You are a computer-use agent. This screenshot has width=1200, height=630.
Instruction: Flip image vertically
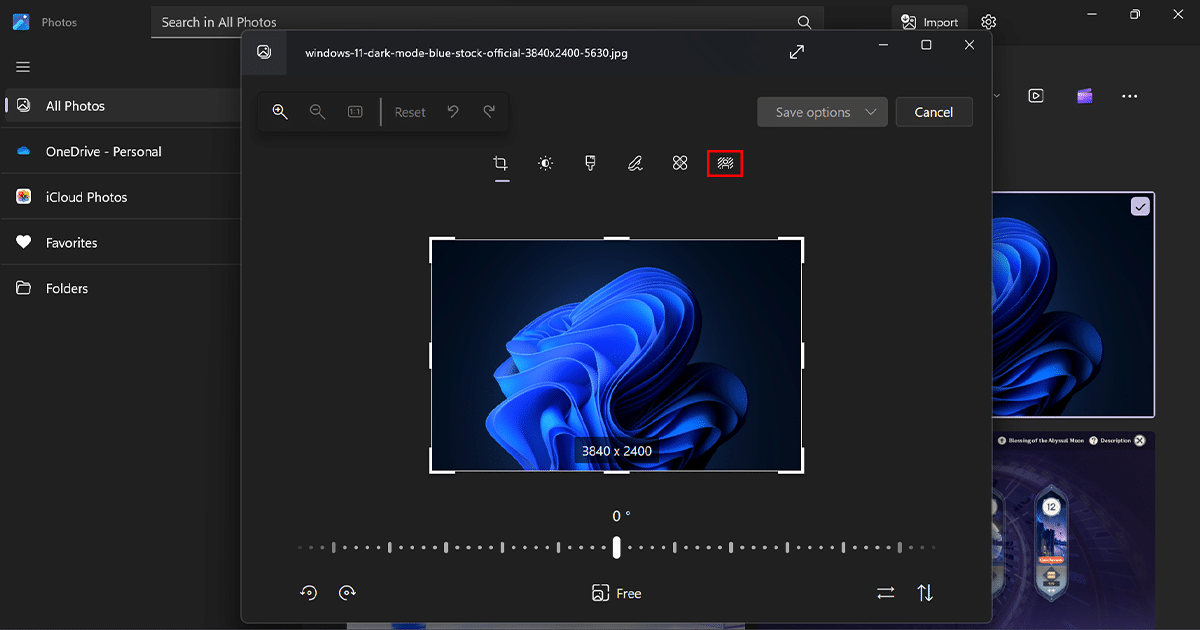[x=925, y=593]
